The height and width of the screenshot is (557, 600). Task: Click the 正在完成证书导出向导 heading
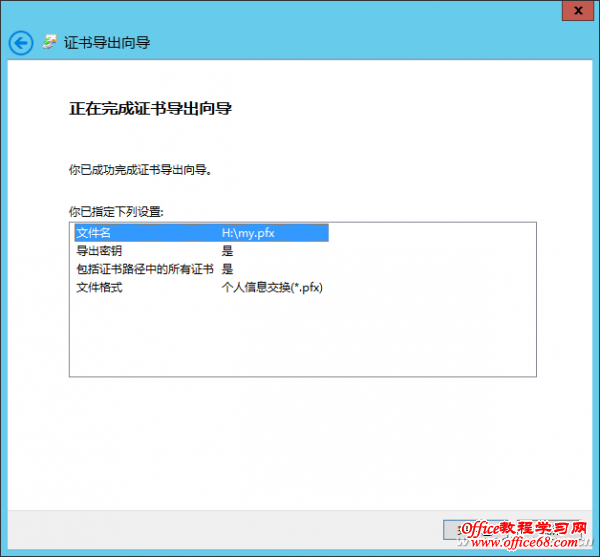(x=150, y=108)
